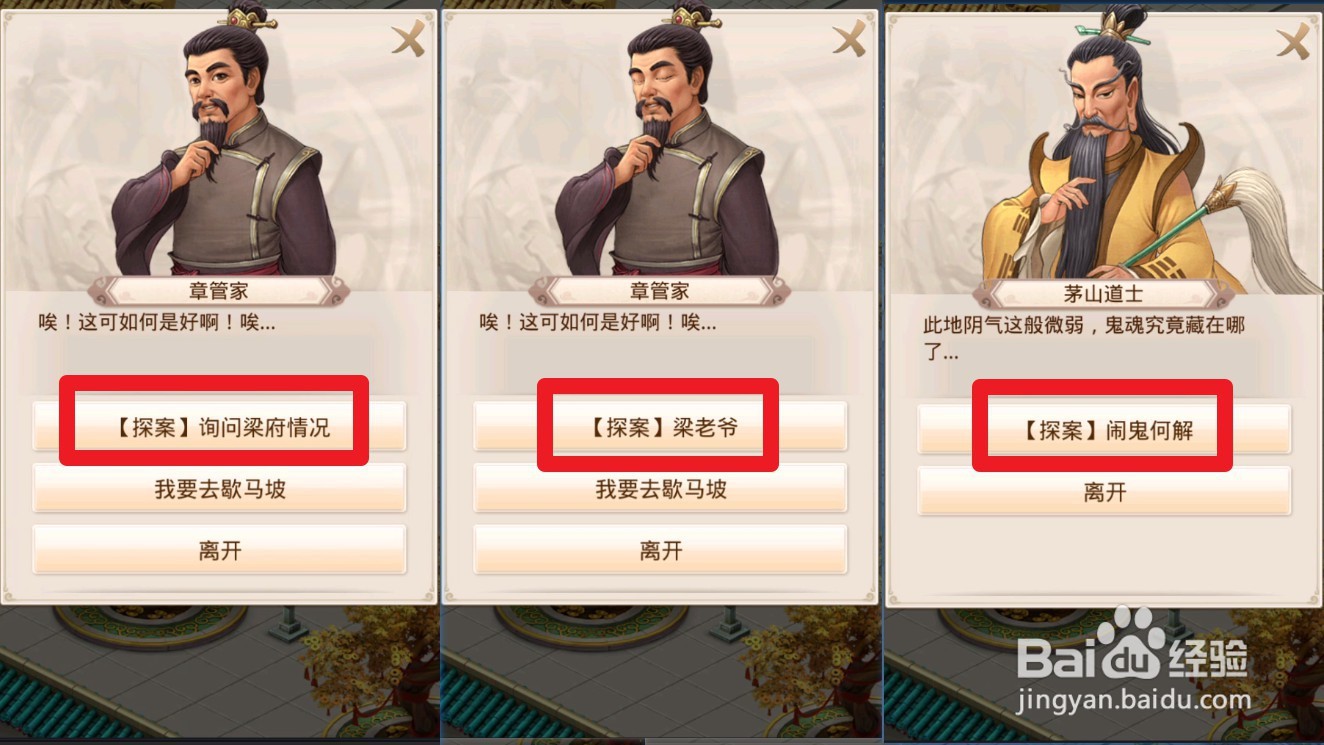Click the left 章管家 name banner
The image size is (1324, 745).
coord(219,291)
